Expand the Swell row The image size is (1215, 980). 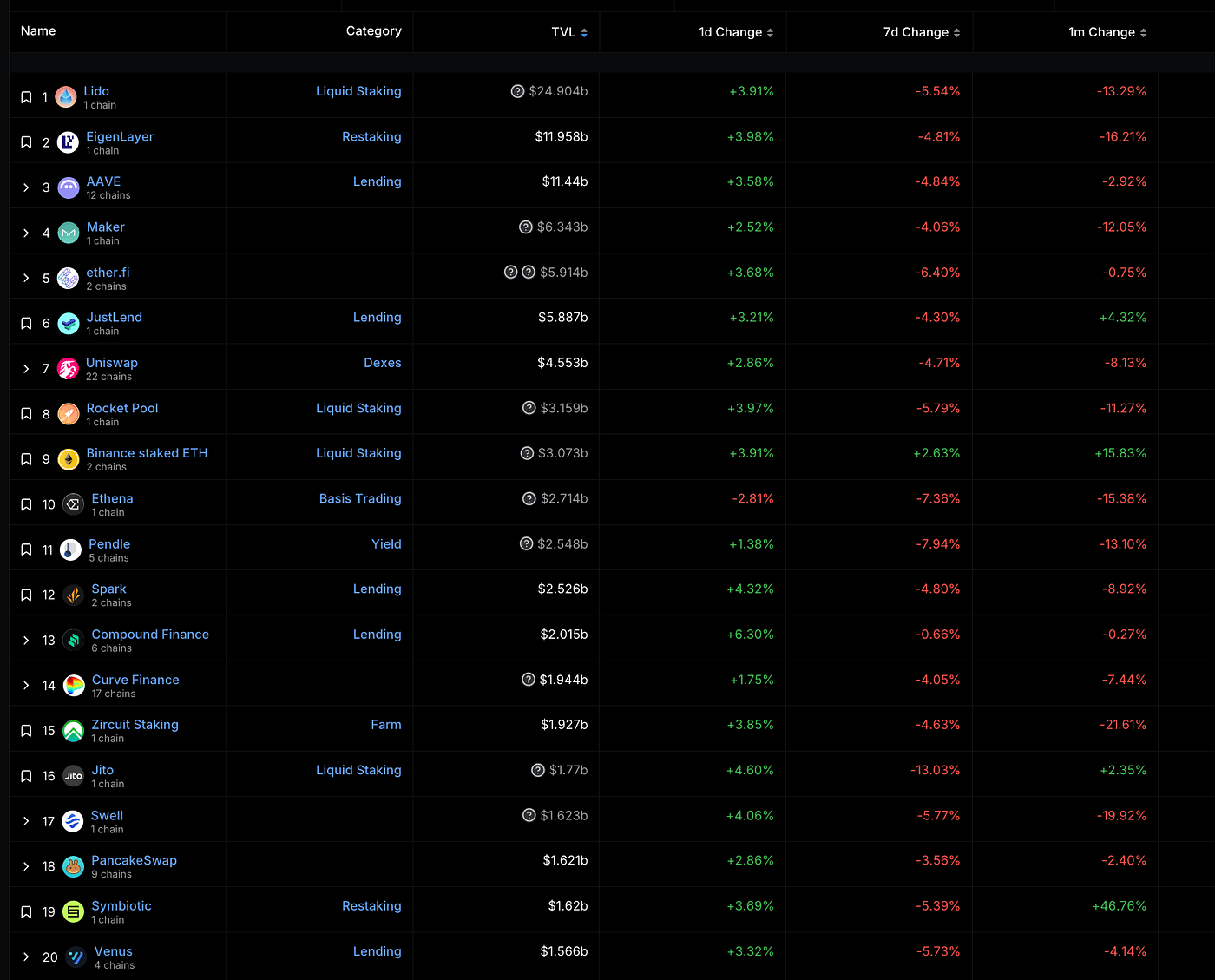26,821
